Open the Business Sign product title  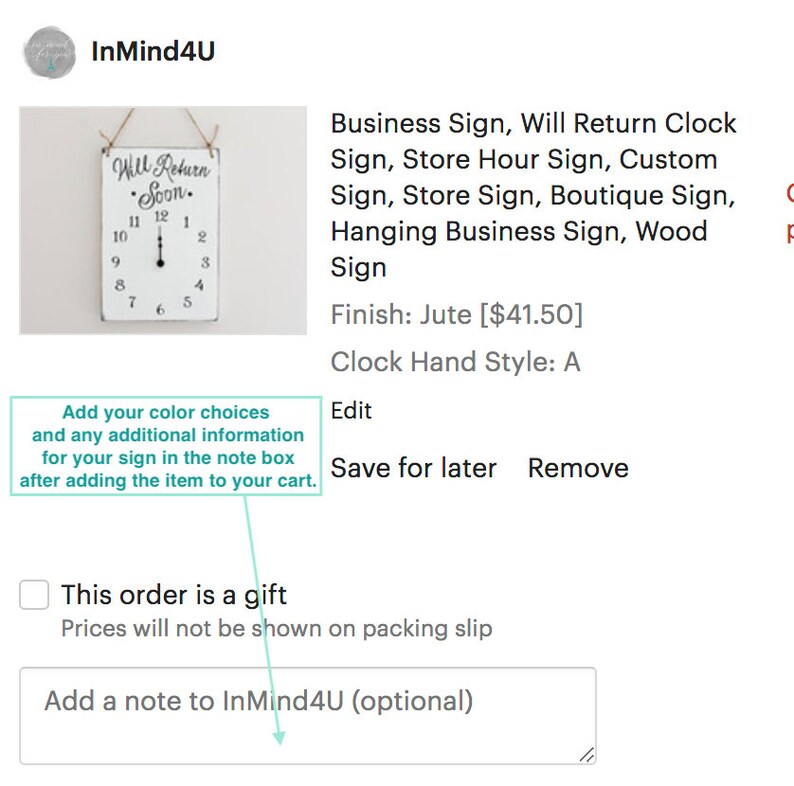[533, 195]
